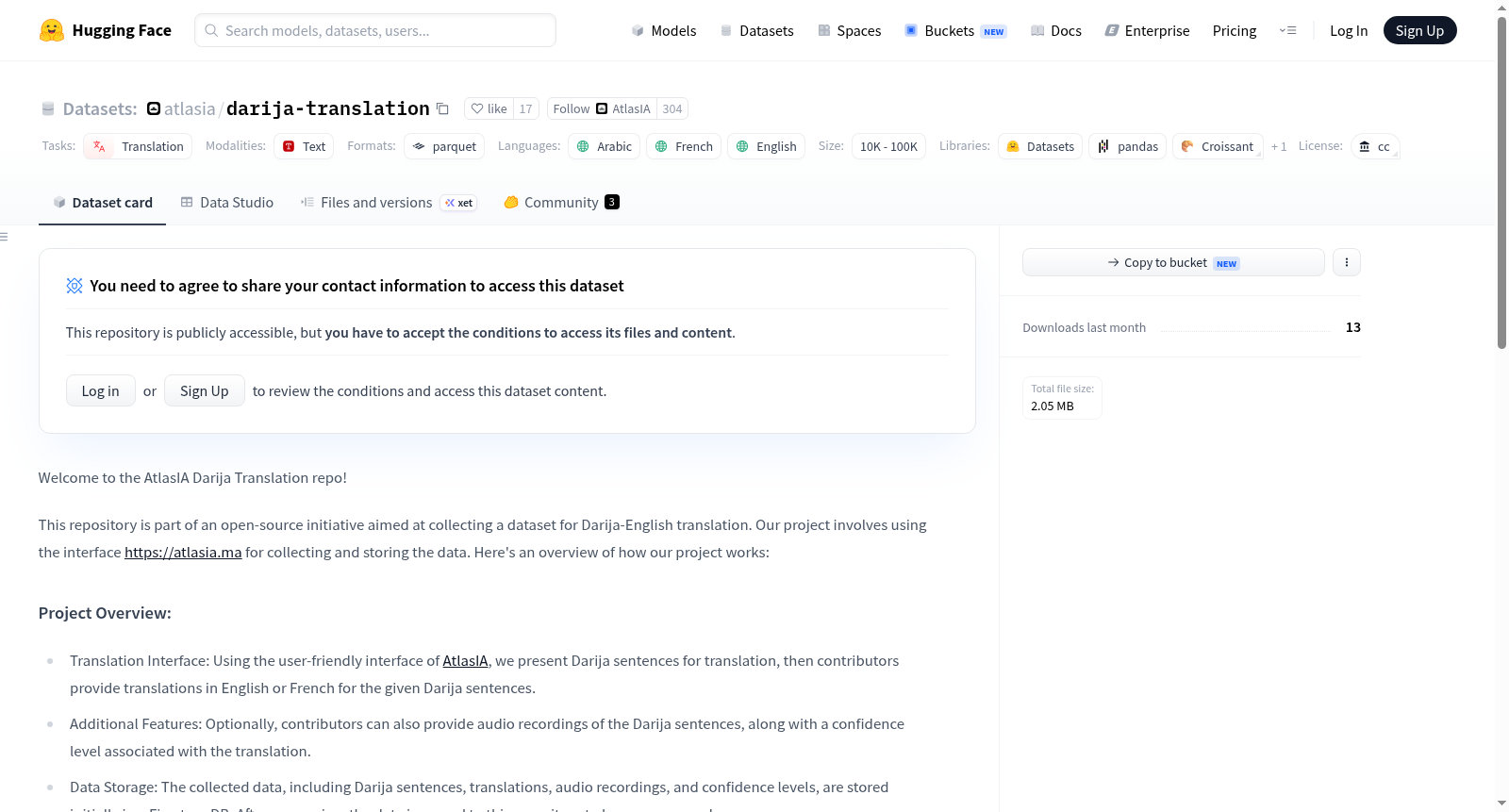The image size is (1509, 812).
Task: Click the Datasets: breadcrumb label
Action: point(100,108)
